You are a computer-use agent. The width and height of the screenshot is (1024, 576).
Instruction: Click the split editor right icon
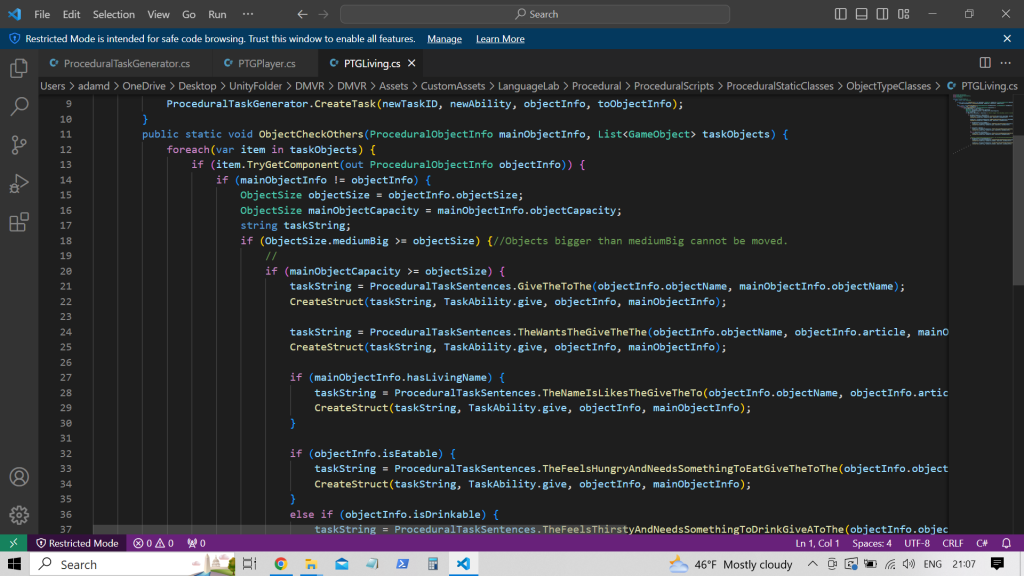point(984,63)
